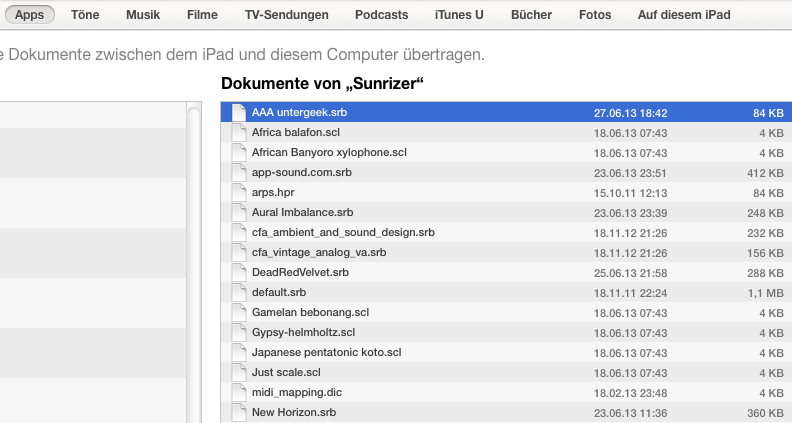
Task: Click the 360 KB size value
Action: click(x=765, y=413)
